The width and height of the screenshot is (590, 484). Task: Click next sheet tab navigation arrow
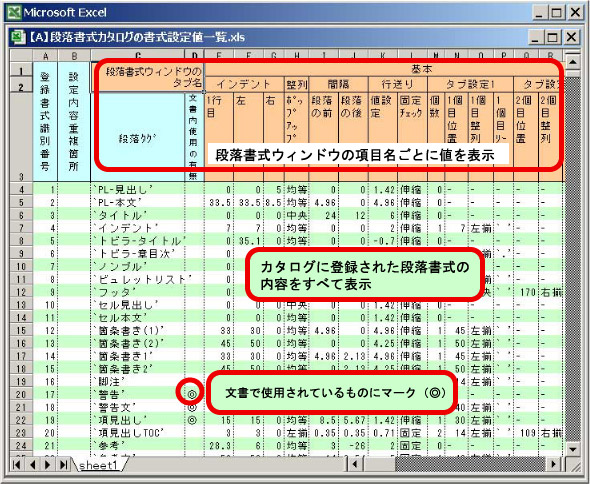[x=48, y=464]
